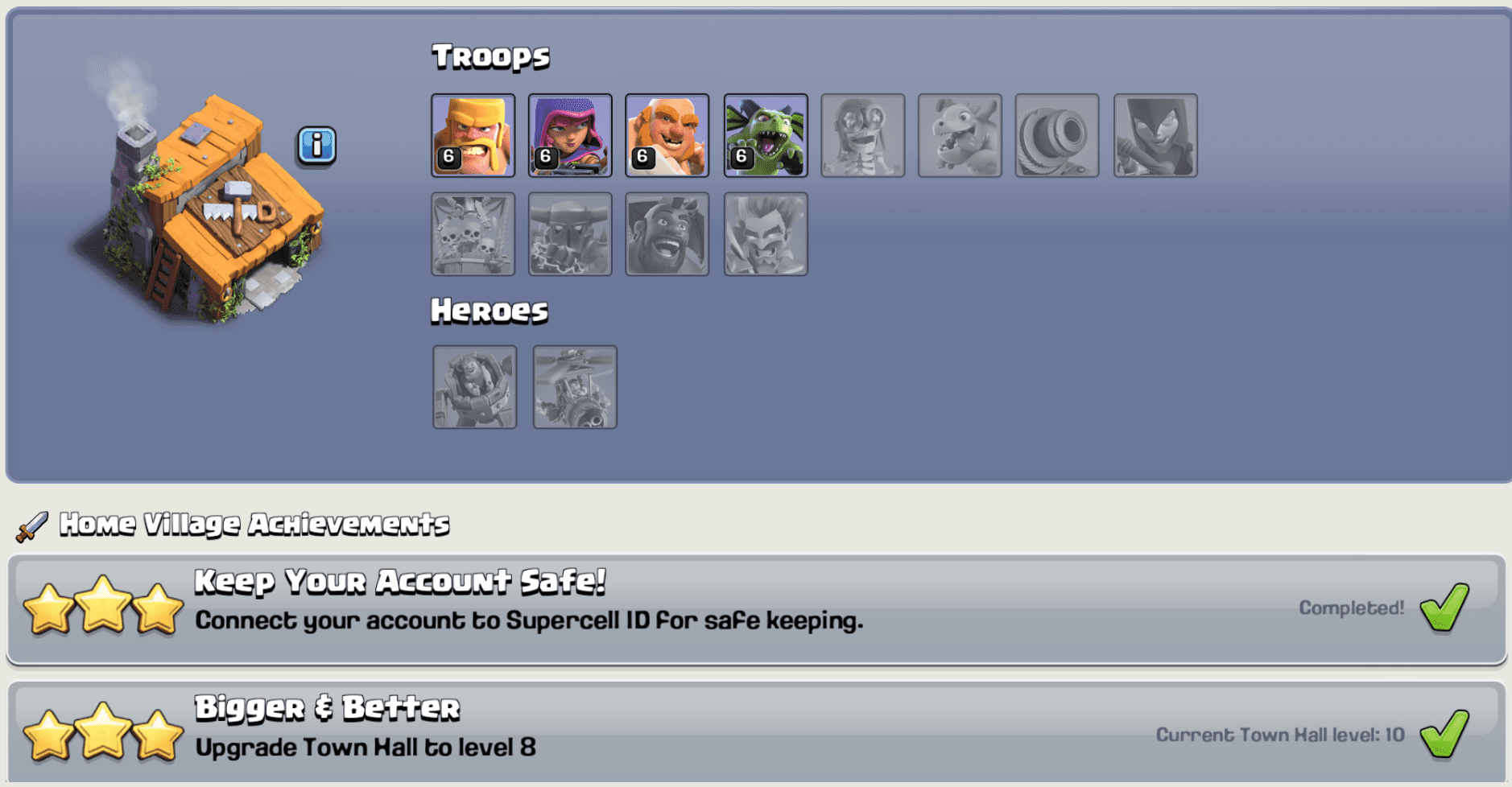Image resolution: width=1512 pixels, height=787 pixels.
Task: Tap the locked Bomber troop icon
Action: tap(863, 135)
